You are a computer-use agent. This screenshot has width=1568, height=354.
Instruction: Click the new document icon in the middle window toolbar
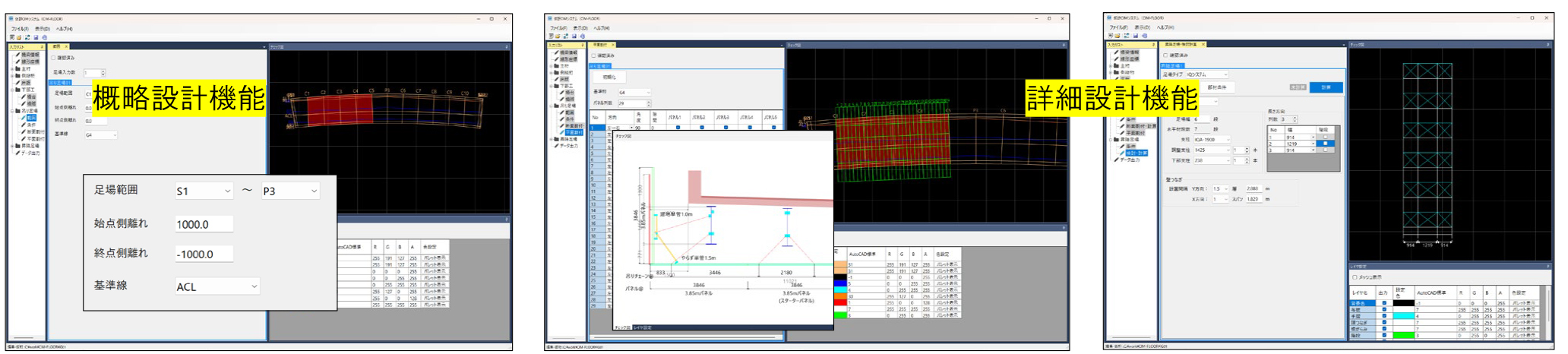(550, 36)
